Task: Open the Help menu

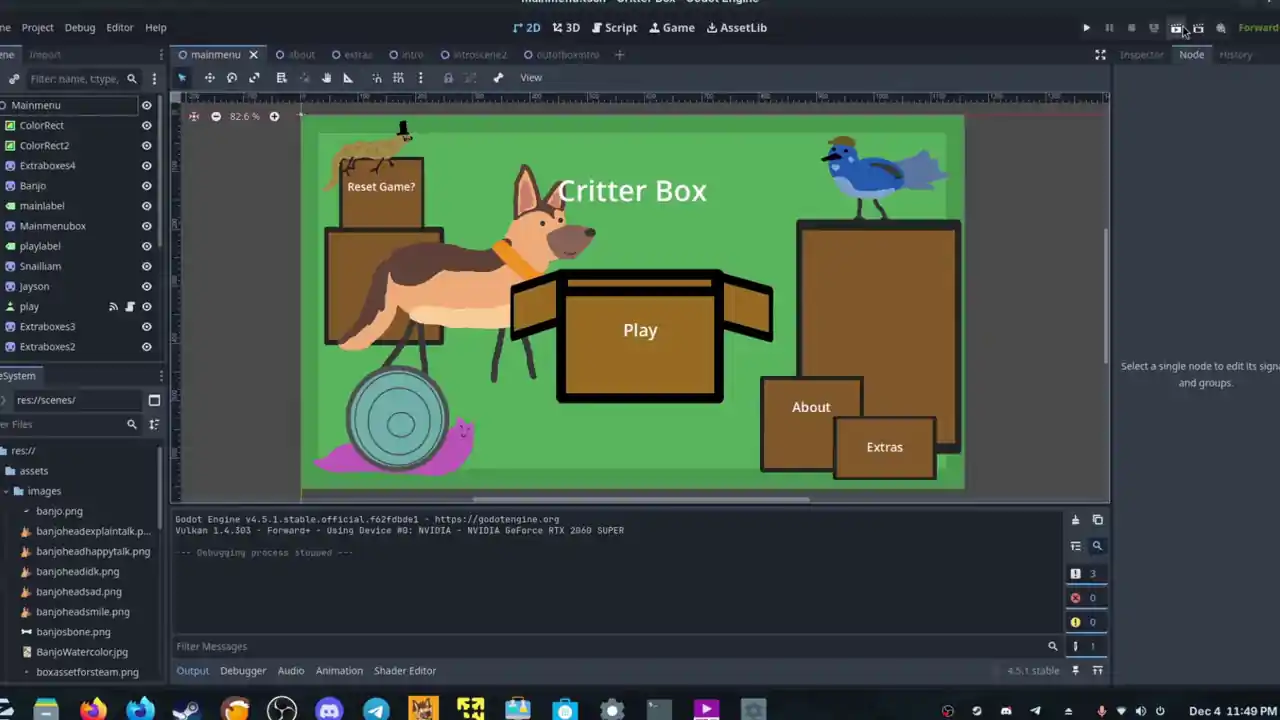Action: click(x=156, y=28)
